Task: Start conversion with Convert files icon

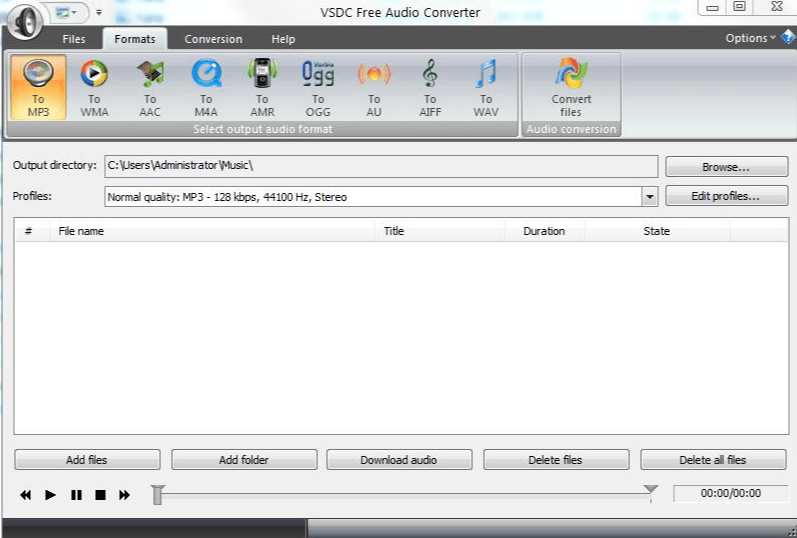Action: coord(571,87)
